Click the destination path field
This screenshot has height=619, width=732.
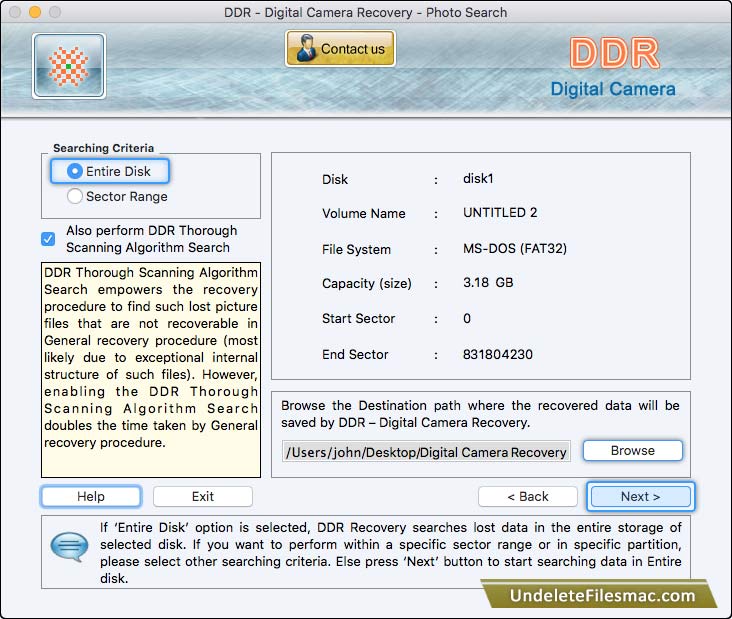(426, 451)
